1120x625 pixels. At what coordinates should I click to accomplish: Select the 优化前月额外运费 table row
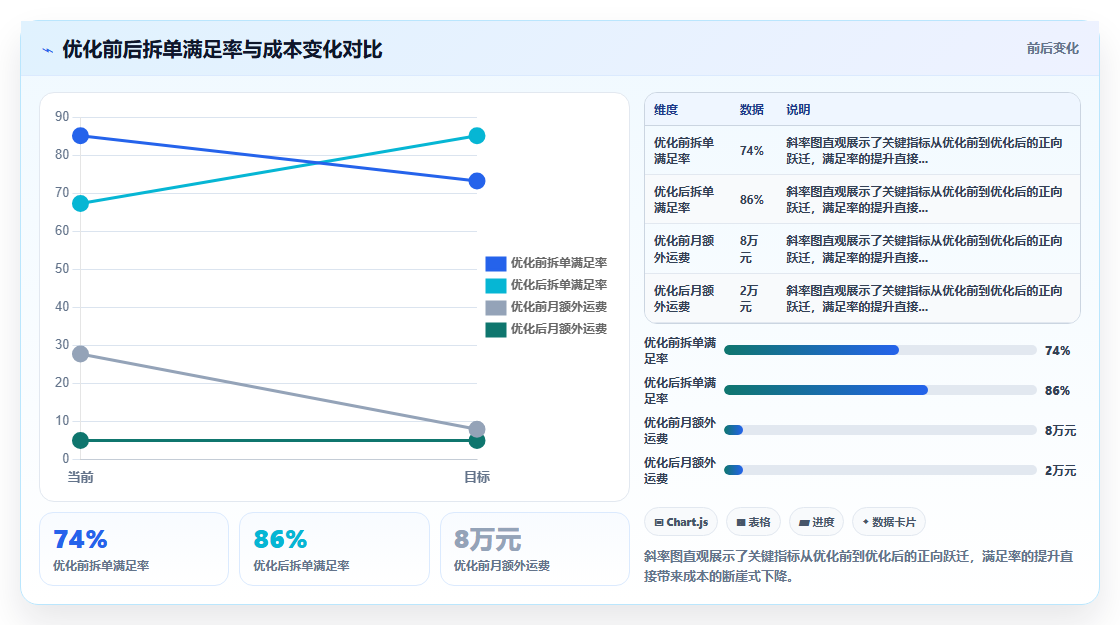tap(862, 249)
